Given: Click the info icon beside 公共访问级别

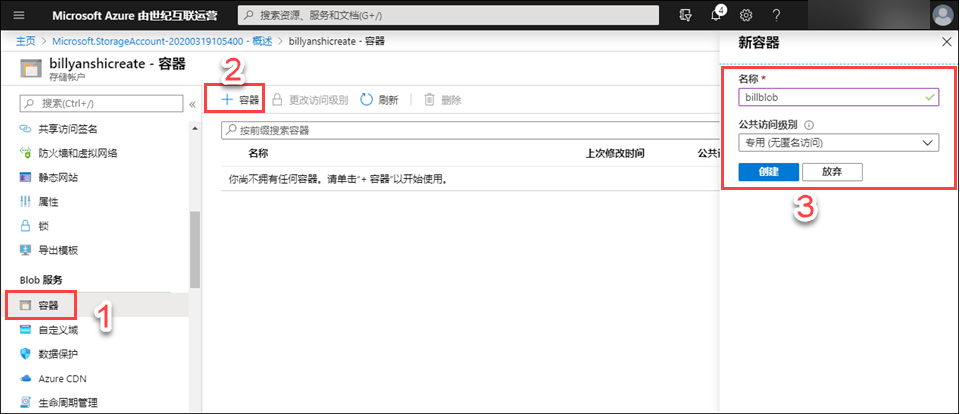Looking at the screenshot, I should 809,125.
